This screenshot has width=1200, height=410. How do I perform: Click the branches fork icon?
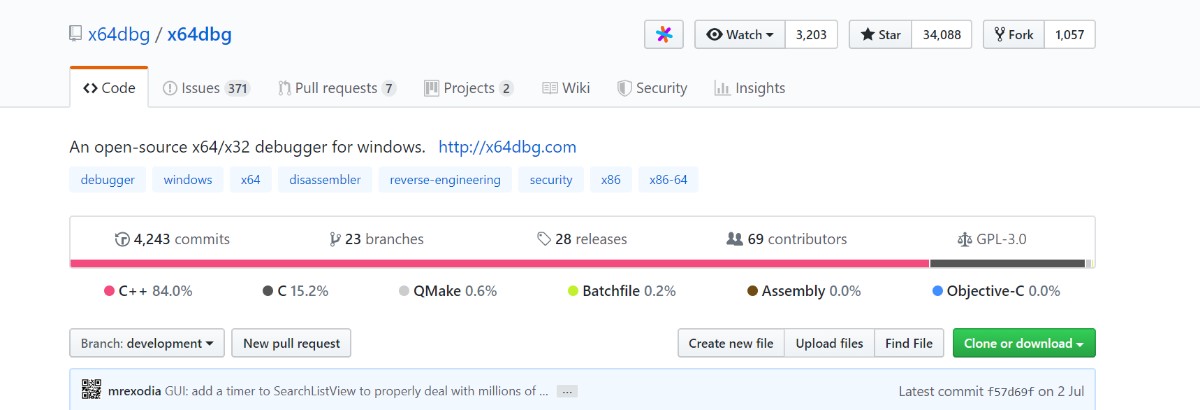(335, 239)
